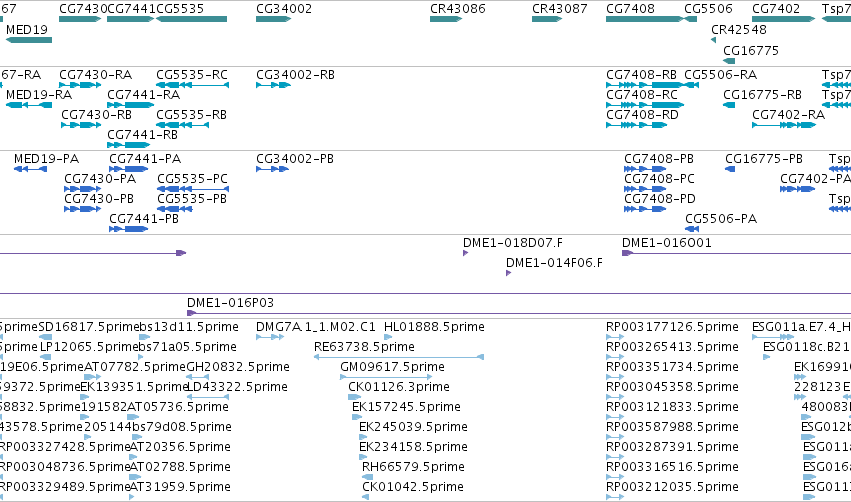Screen dimensions: 851x502
Task: Click the CR43086 gene glyph
Action: 446,19
